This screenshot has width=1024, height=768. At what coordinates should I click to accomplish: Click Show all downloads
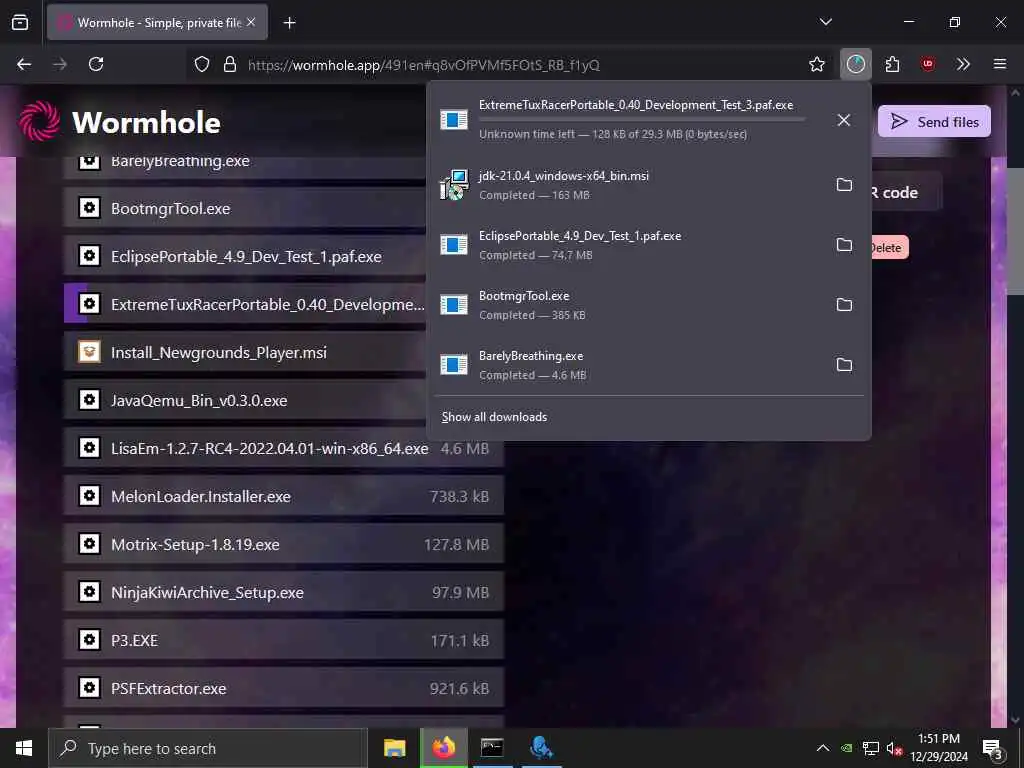pyautogui.click(x=494, y=417)
